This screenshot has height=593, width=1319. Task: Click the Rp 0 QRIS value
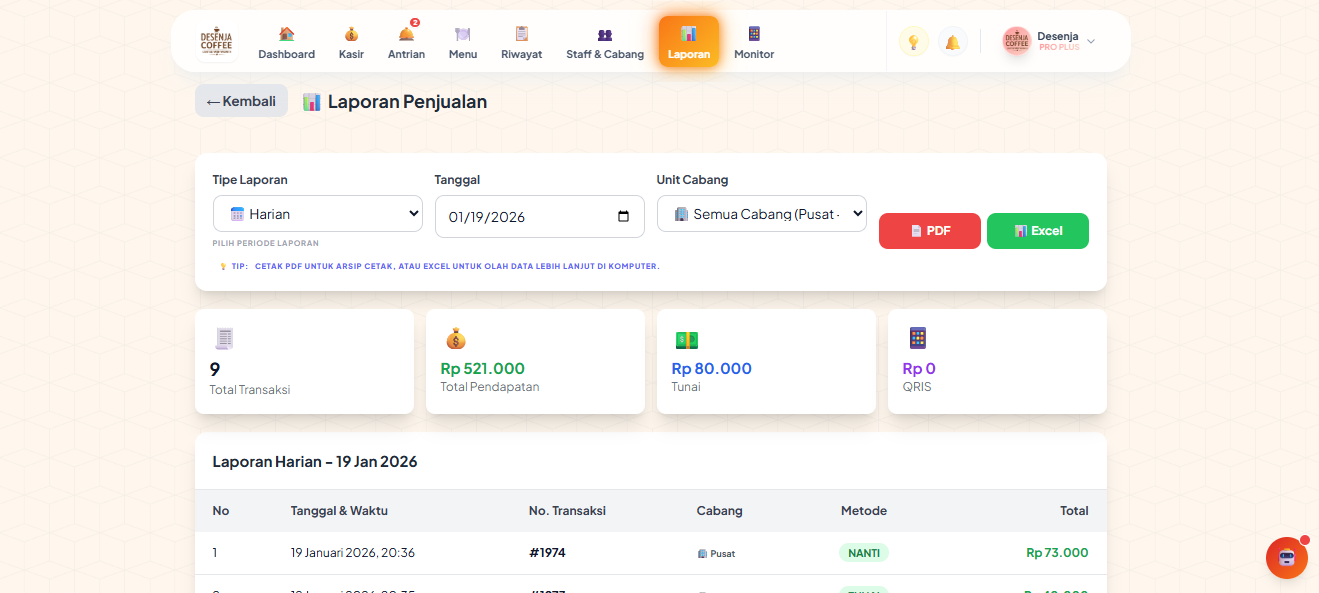pos(919,368)
